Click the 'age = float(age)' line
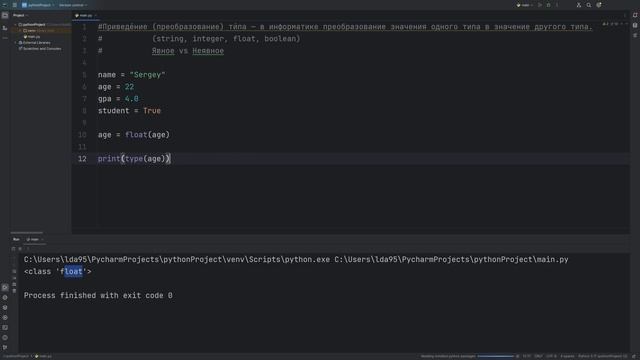 133,135
